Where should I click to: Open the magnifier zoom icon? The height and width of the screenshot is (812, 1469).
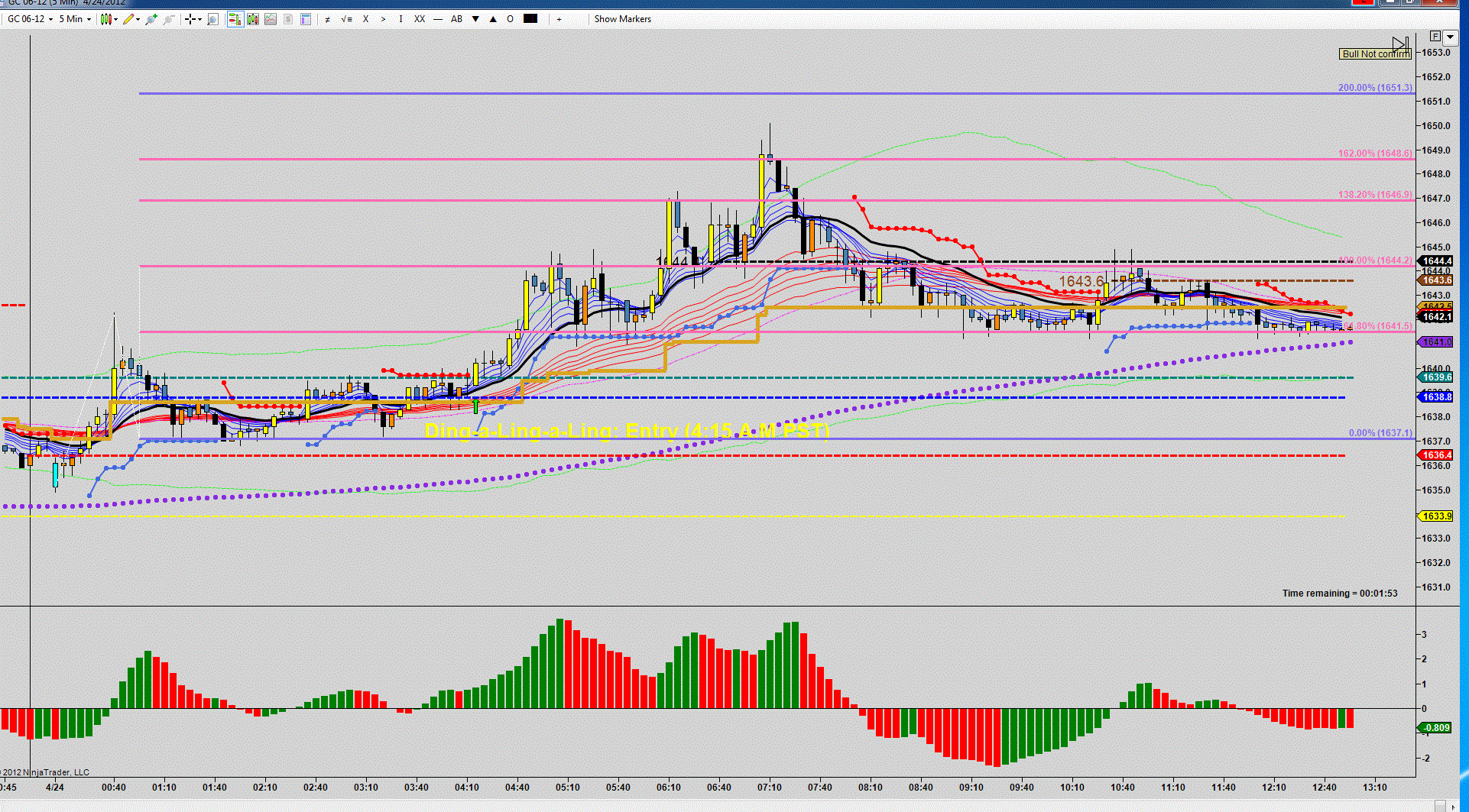[x=213, y=19]
